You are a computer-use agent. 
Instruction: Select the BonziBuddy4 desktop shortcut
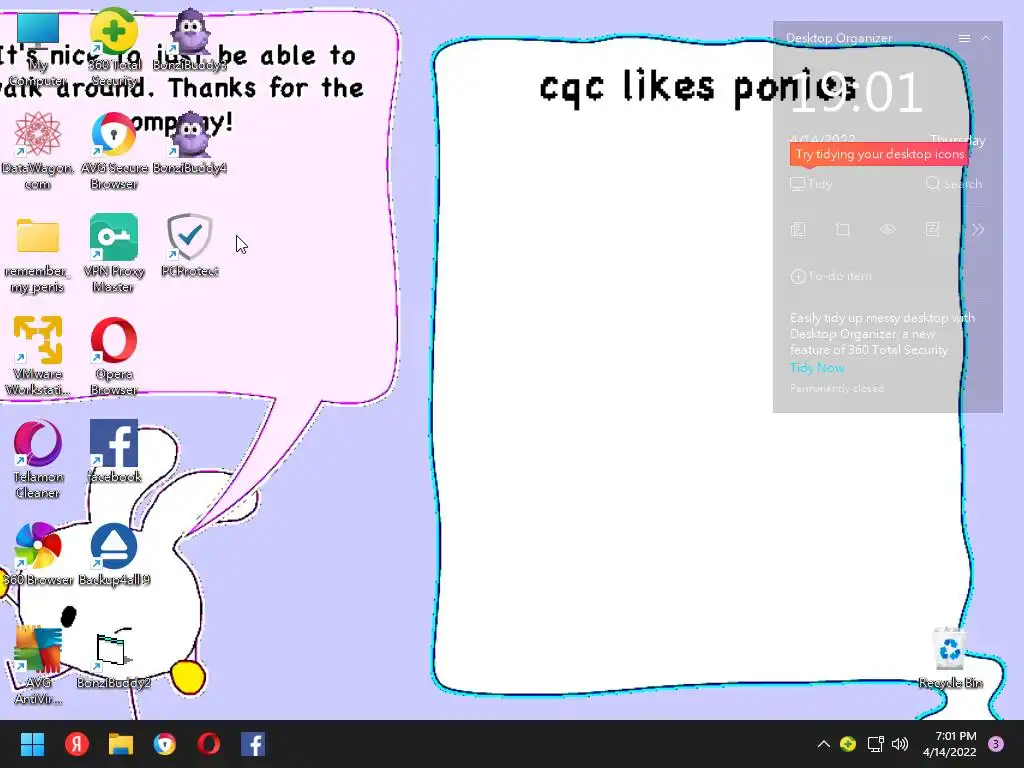(x=189, y=144)
